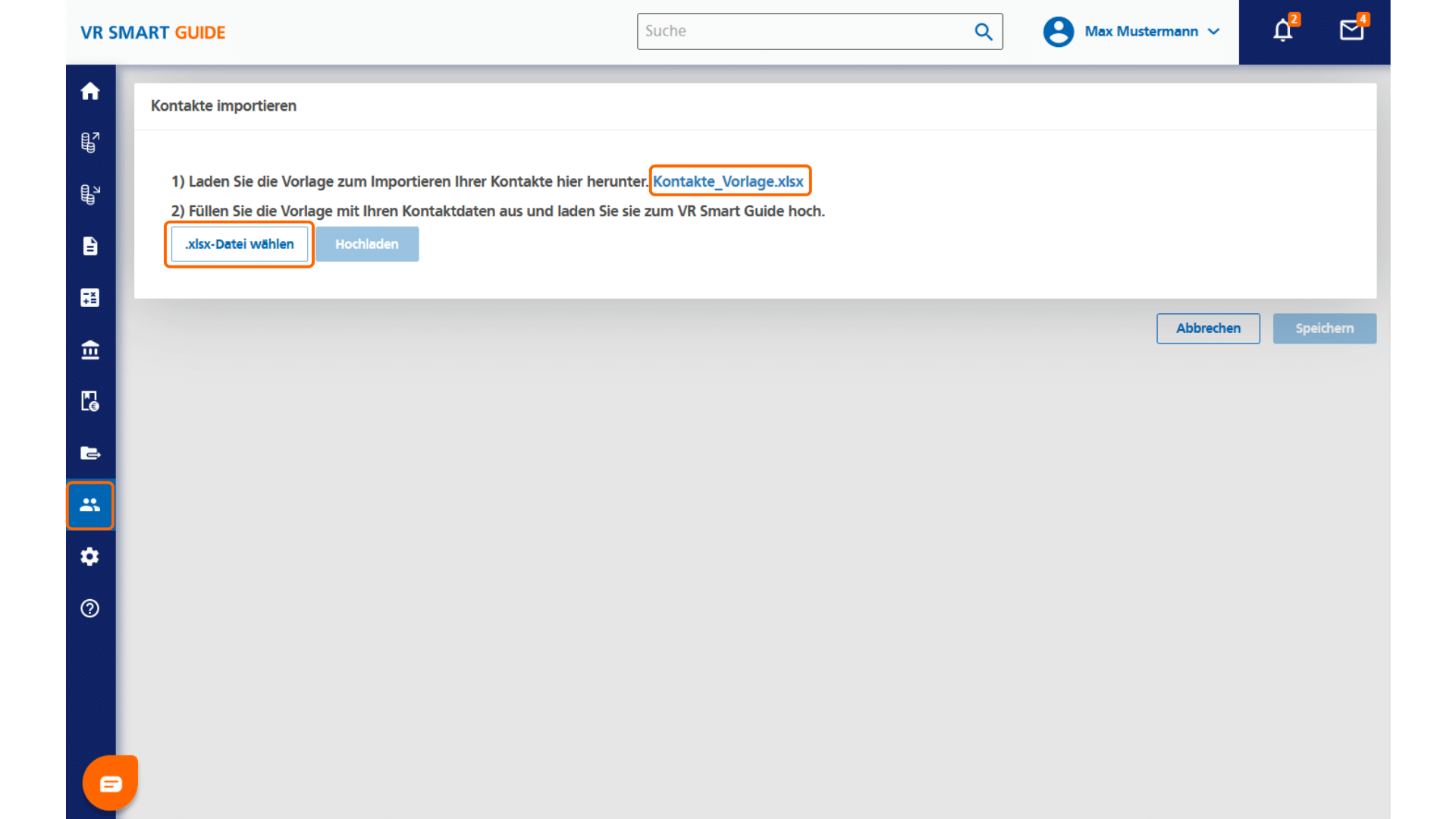Image resolution: width=1456 pixels, height=819 pixels.
Task: Open coins with incoming arrow sidebar icon
Action: (x=90, y=194)
